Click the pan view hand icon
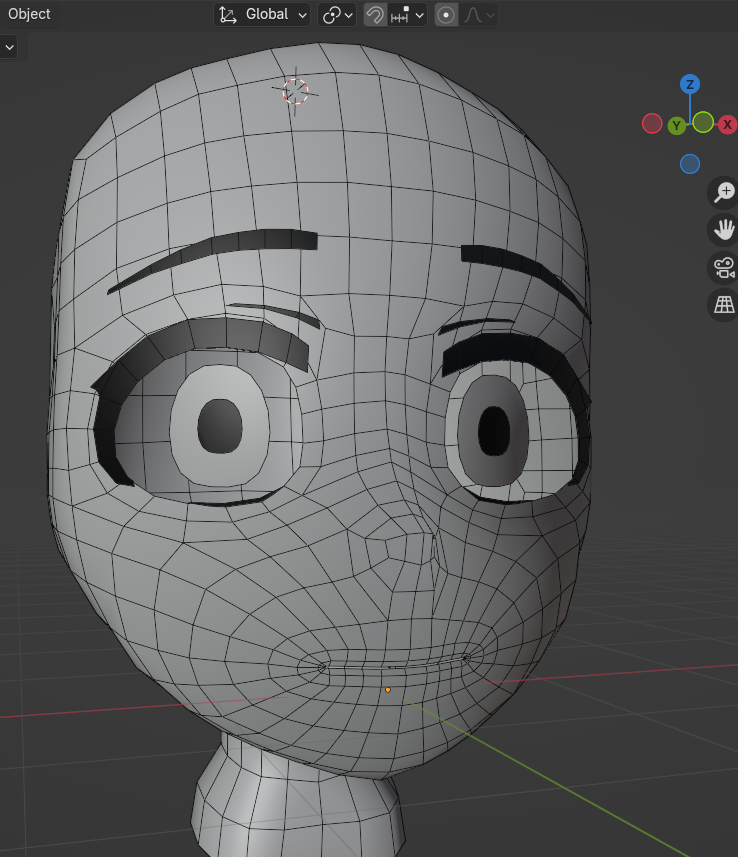Image resolution: width=738 pixels, height=857 pixels. pos(724,230)
